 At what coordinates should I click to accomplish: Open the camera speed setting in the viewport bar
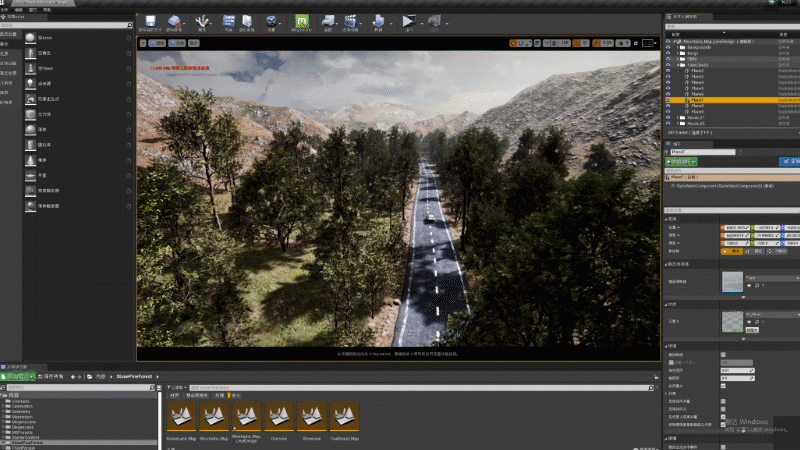tap(623, 43)
